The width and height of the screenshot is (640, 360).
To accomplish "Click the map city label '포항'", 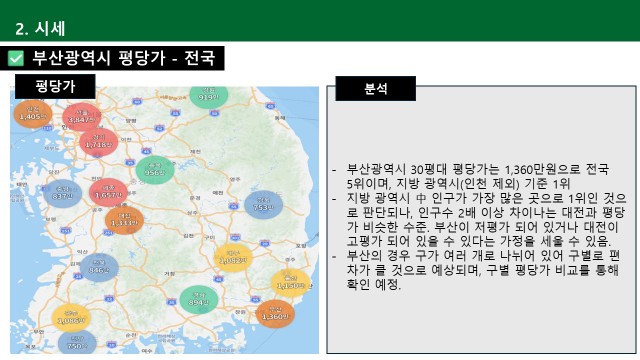I will (301, 246).
